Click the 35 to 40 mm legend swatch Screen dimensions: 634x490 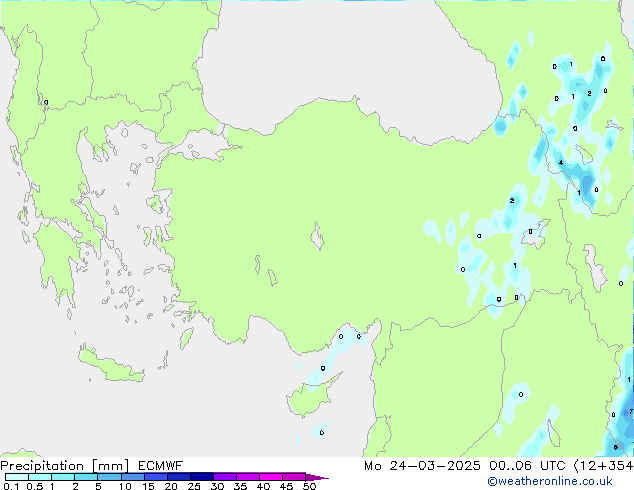click(247, 477)
